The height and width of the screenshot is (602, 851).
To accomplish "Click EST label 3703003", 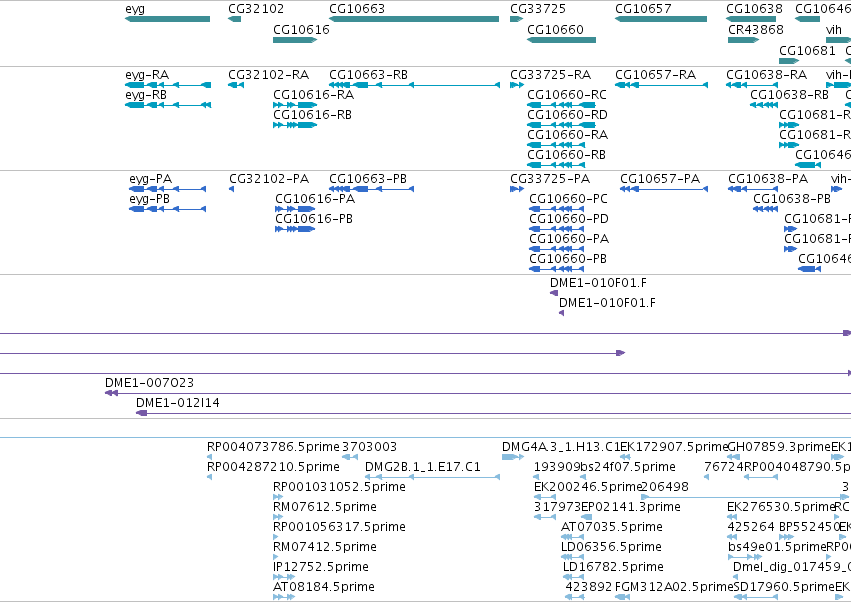I will pyautogui.click(x=369, y=447).
